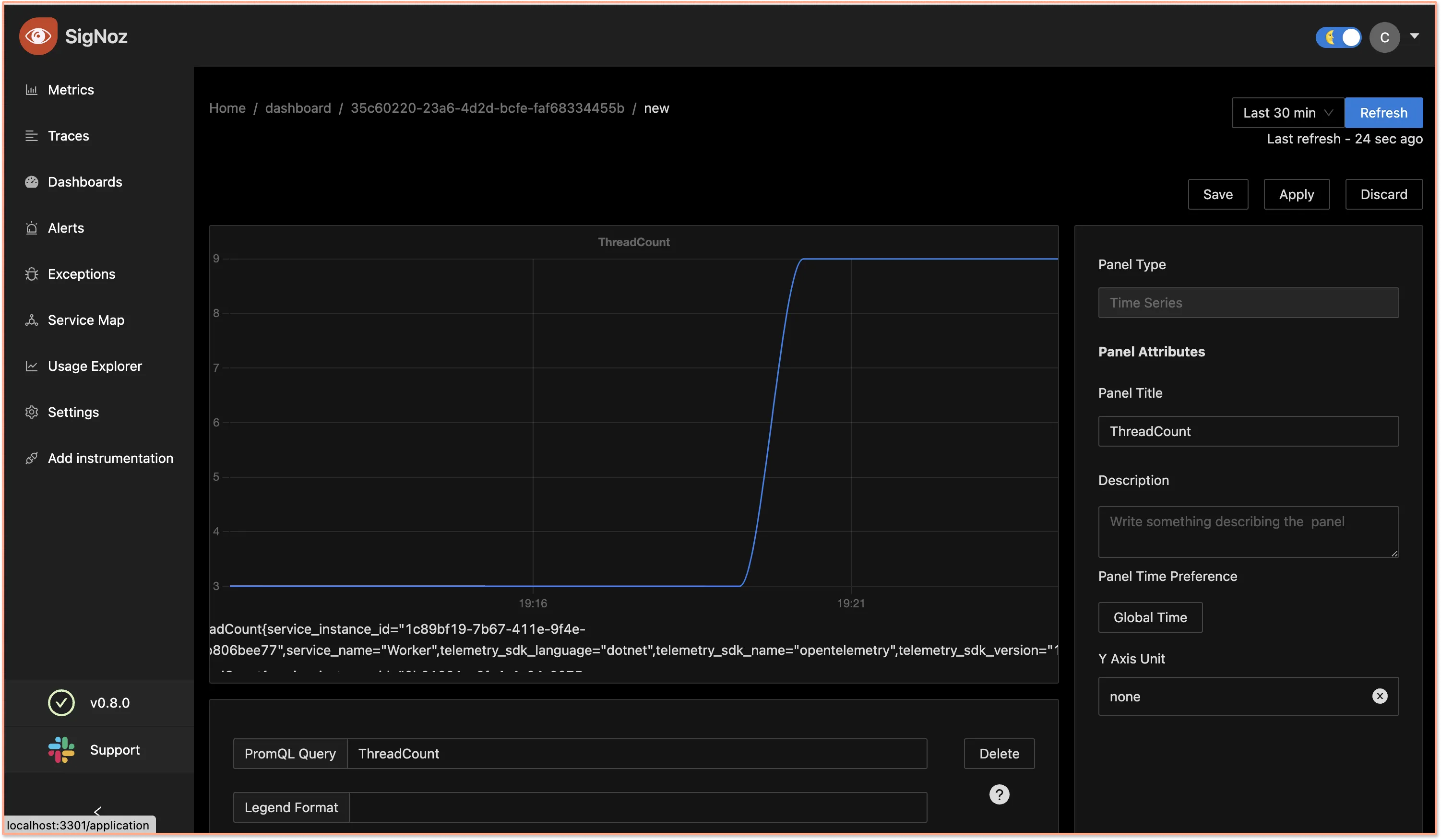Click the 19:16 time axis label
Screen dimensions: 1441x840
532,603
